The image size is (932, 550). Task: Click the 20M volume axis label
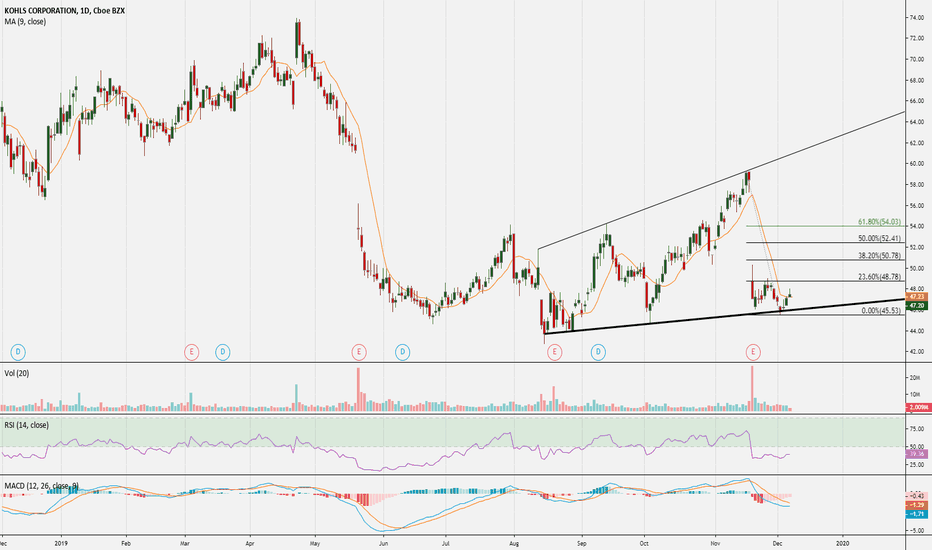tap(916, 378)
